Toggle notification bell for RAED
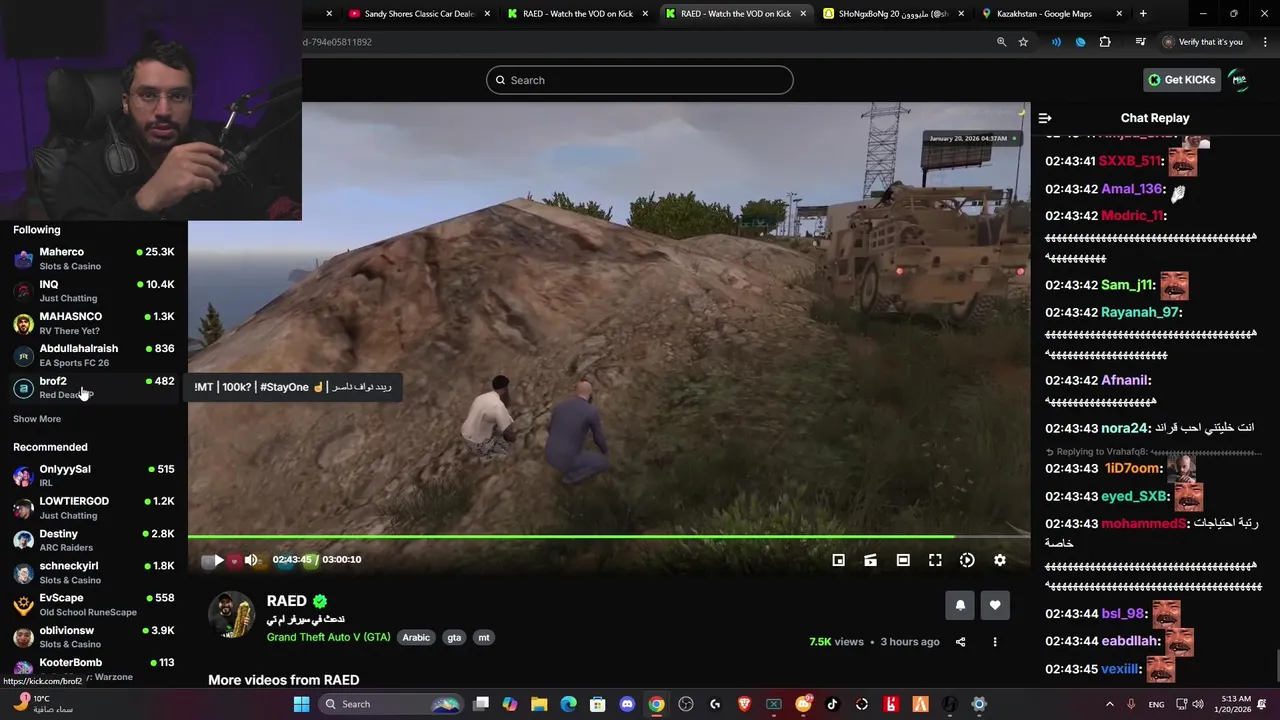 coord(960,605)
